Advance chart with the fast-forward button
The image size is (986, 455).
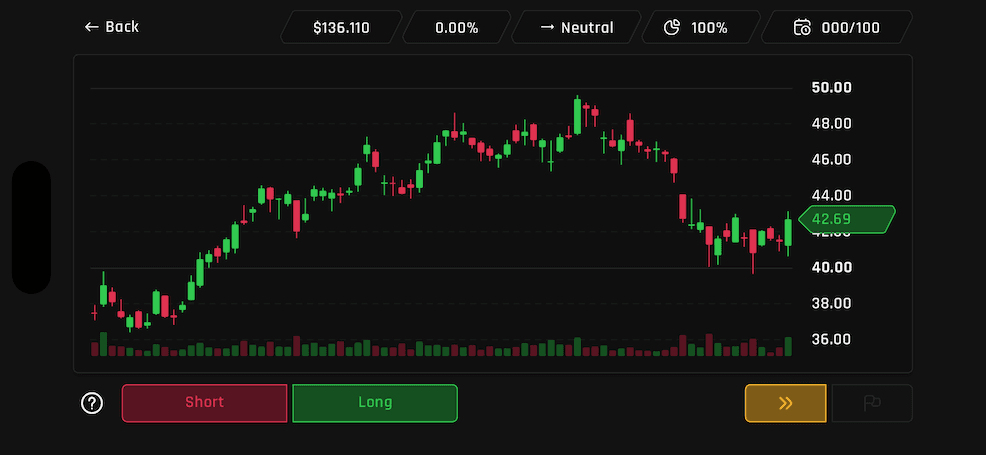point(785,403)
